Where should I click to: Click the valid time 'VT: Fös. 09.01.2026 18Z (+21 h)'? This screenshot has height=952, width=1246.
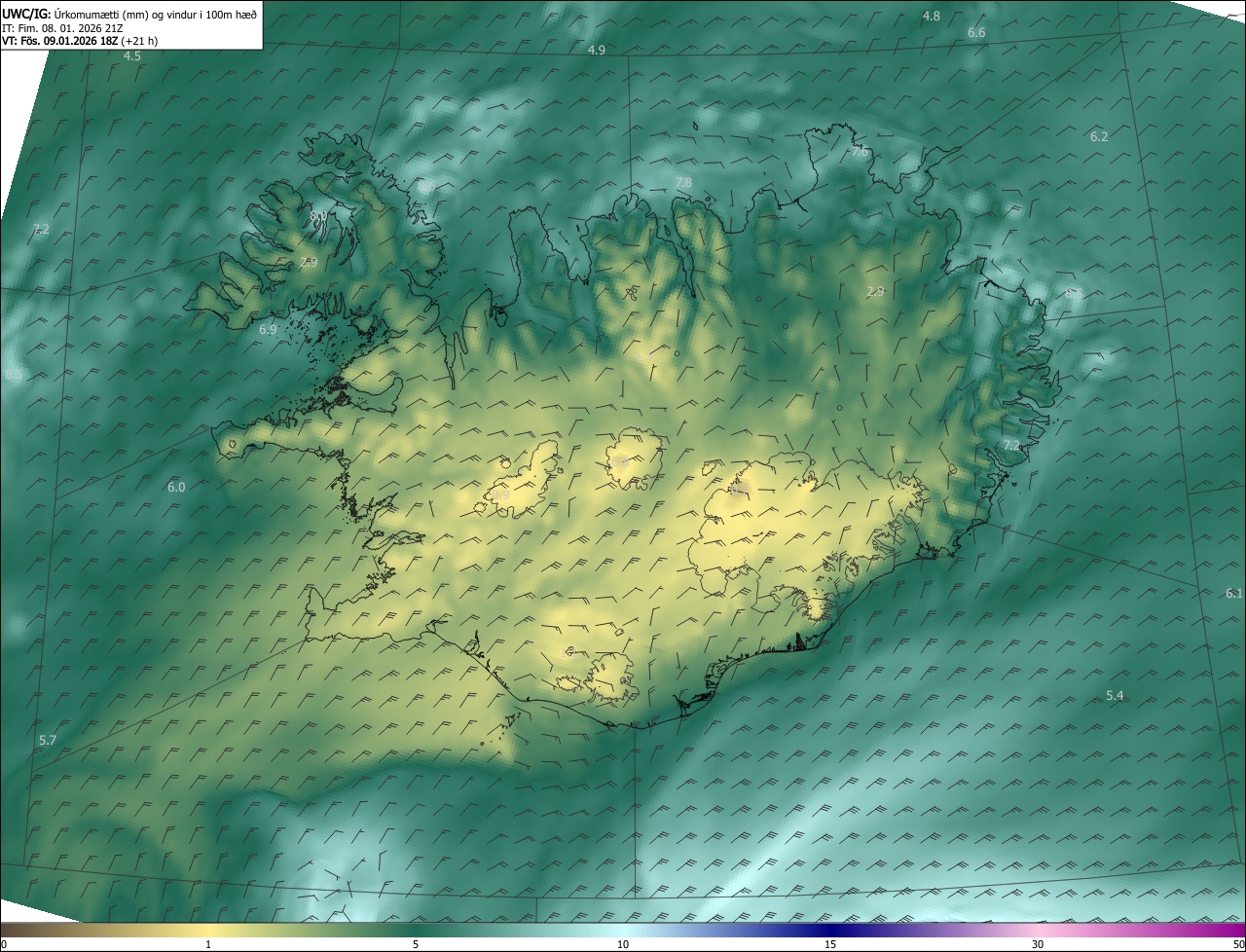tap(80, 41)
